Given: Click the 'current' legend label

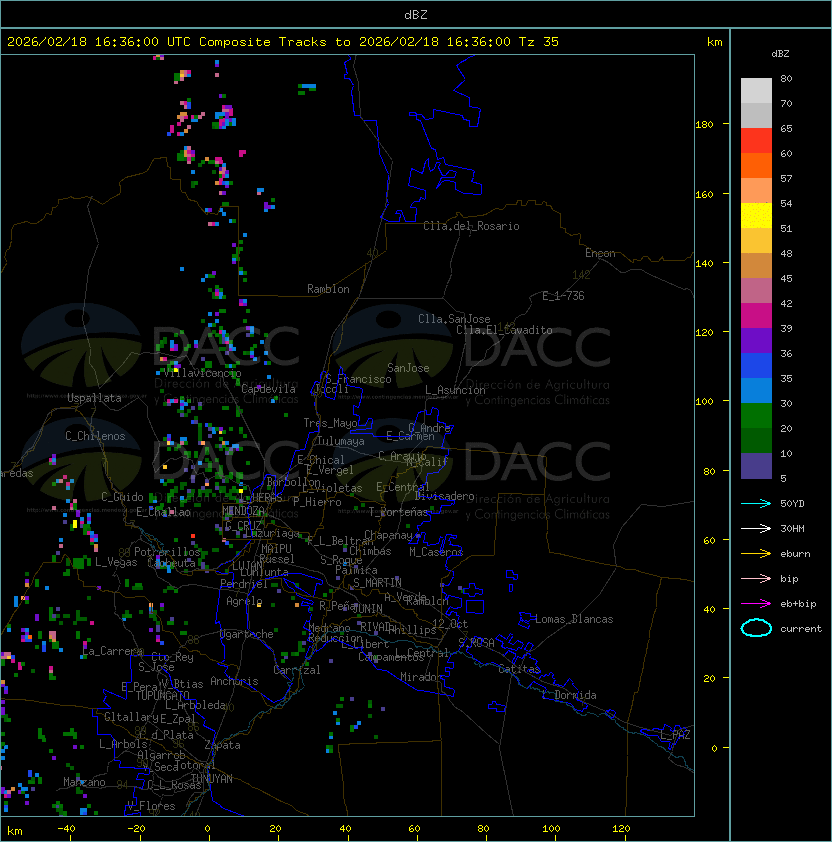Looking at the screenshot, I should [801, 628].
